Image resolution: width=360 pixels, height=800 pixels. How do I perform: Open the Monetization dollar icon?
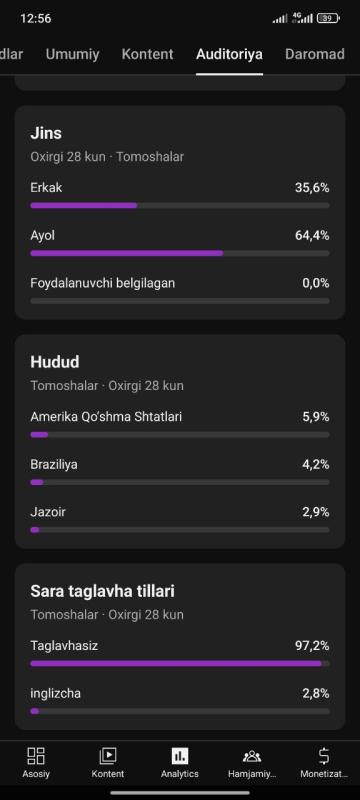[324, 756]
